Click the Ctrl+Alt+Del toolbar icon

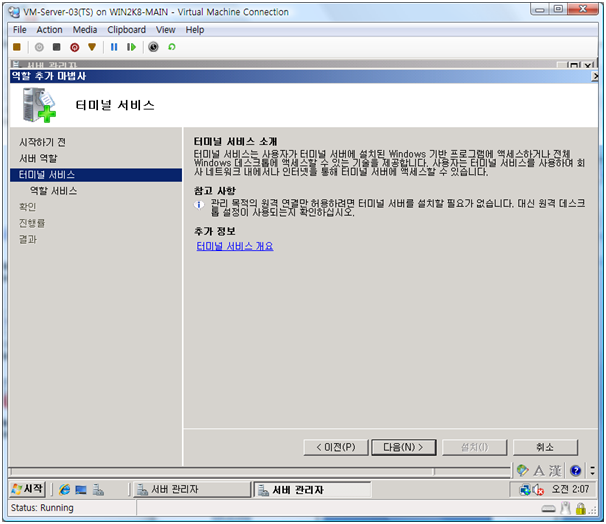(x=17, y=47)
